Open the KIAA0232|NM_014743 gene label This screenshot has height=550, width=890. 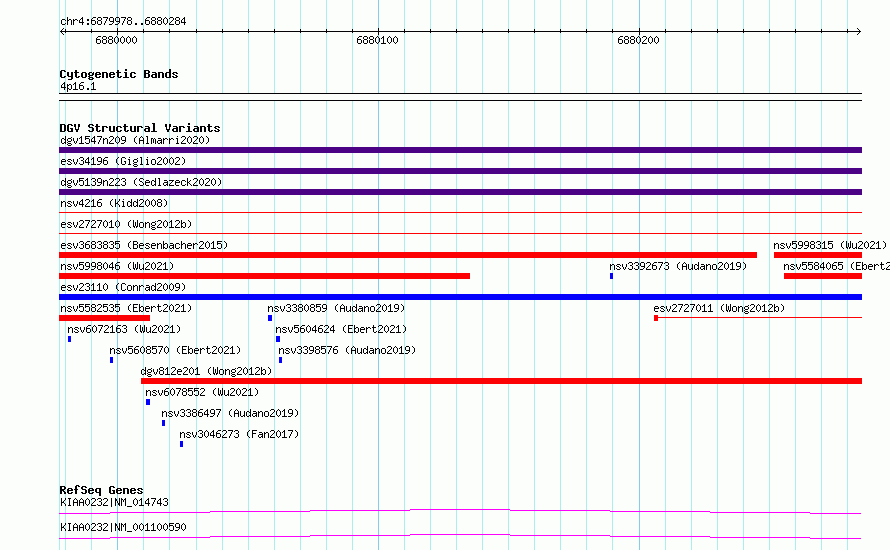pyautogui.click(x=114, y=502)
